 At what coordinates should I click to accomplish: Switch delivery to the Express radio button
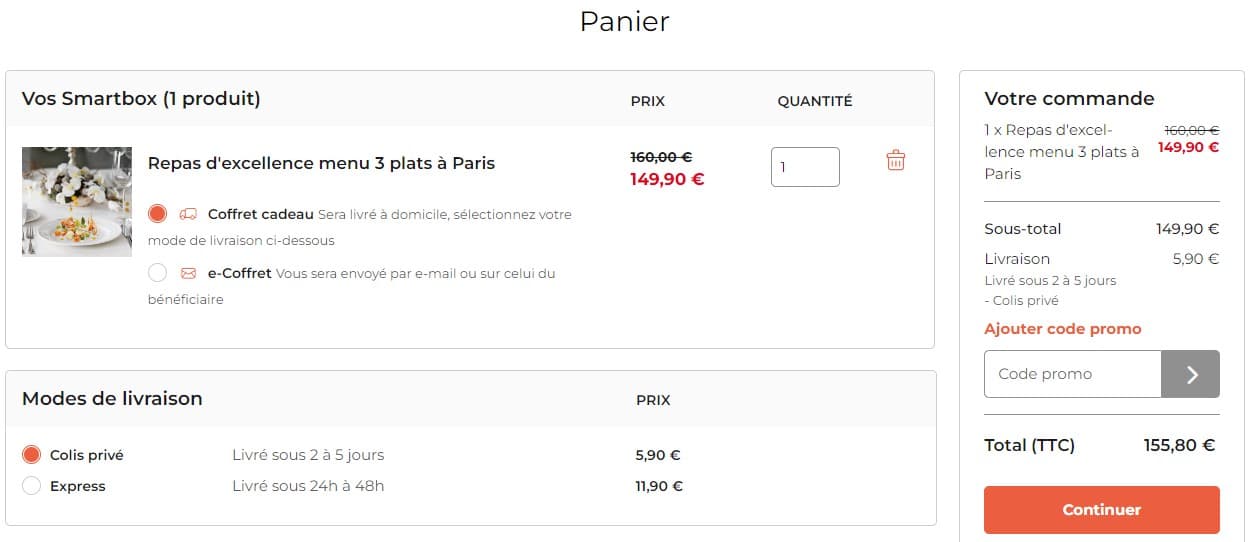click(x=31, y=486)
